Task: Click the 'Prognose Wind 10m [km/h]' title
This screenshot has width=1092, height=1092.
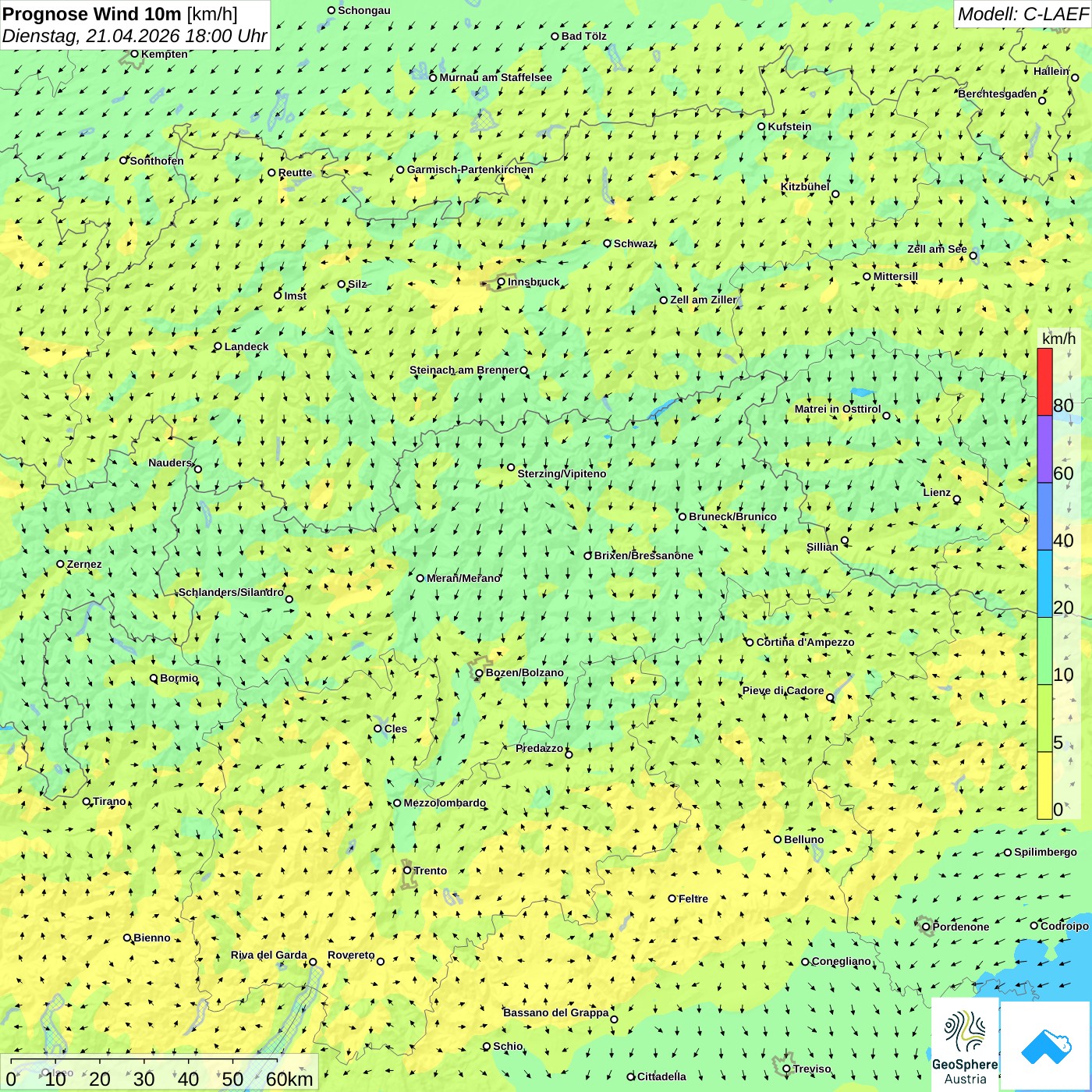Action: 120,13
